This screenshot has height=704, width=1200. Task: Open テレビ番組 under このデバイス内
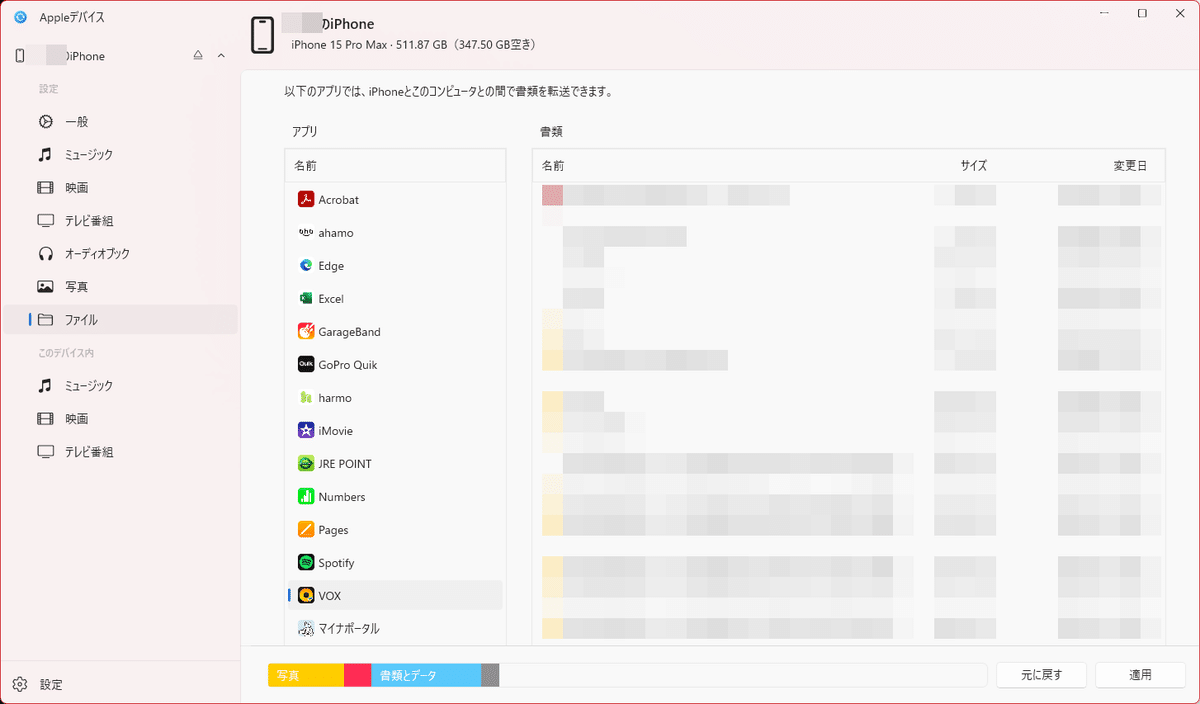point(120,451)
